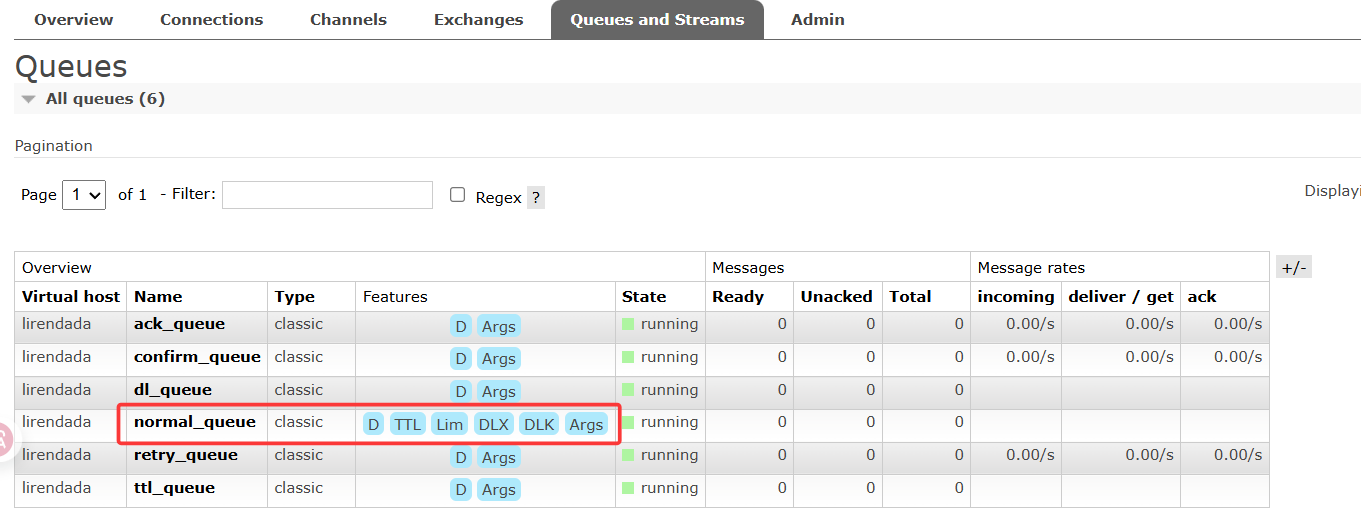
Task: Click the TTL feature badge on normal_queue
Action: (x=407, y=424)
